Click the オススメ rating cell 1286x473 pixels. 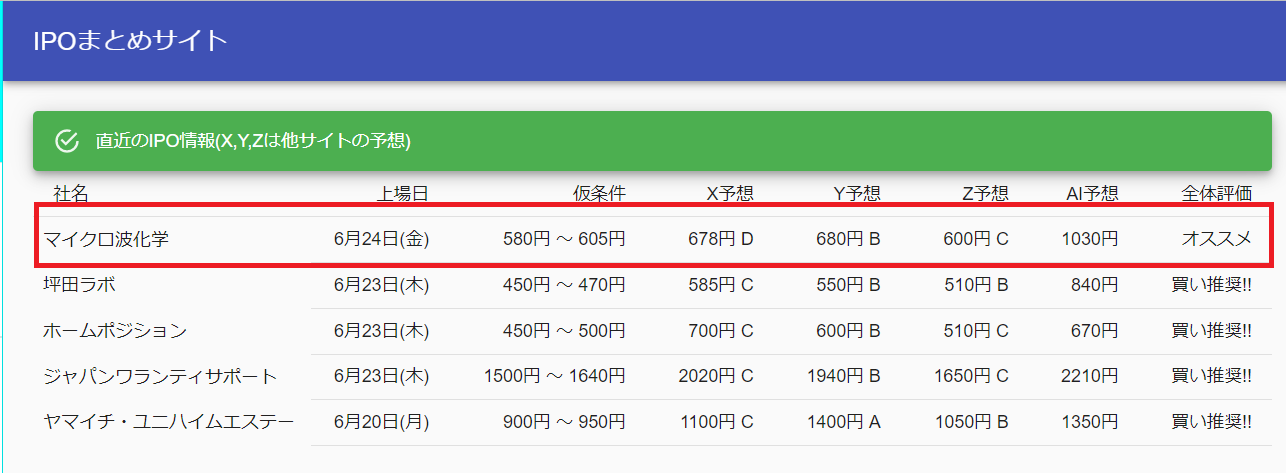tap(1216, 239)
